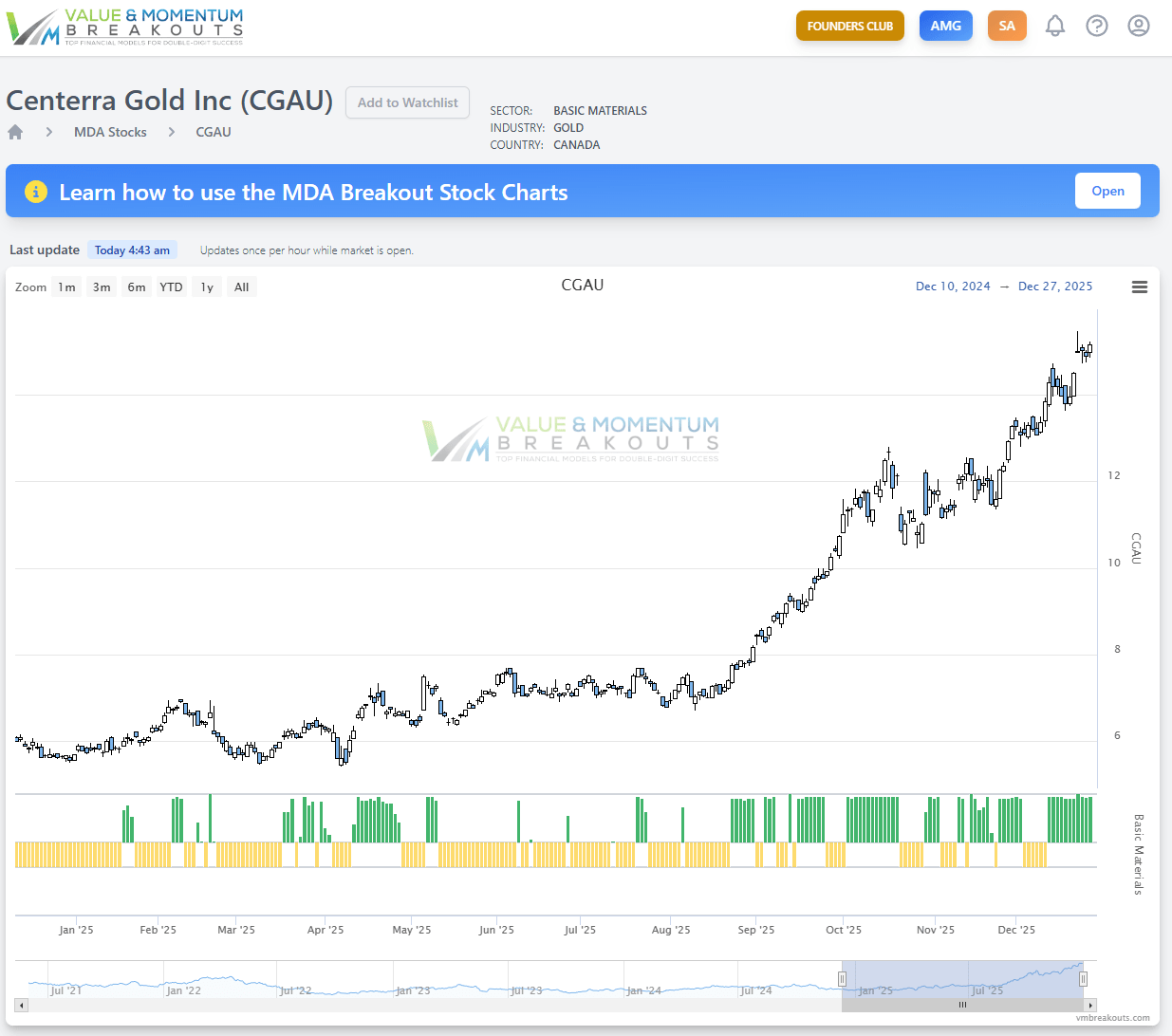Click the navigator horizontal scrollbar thumb
Image resolution: width=1172 pixels, height=1036 pixels.
coord(962,1005)
